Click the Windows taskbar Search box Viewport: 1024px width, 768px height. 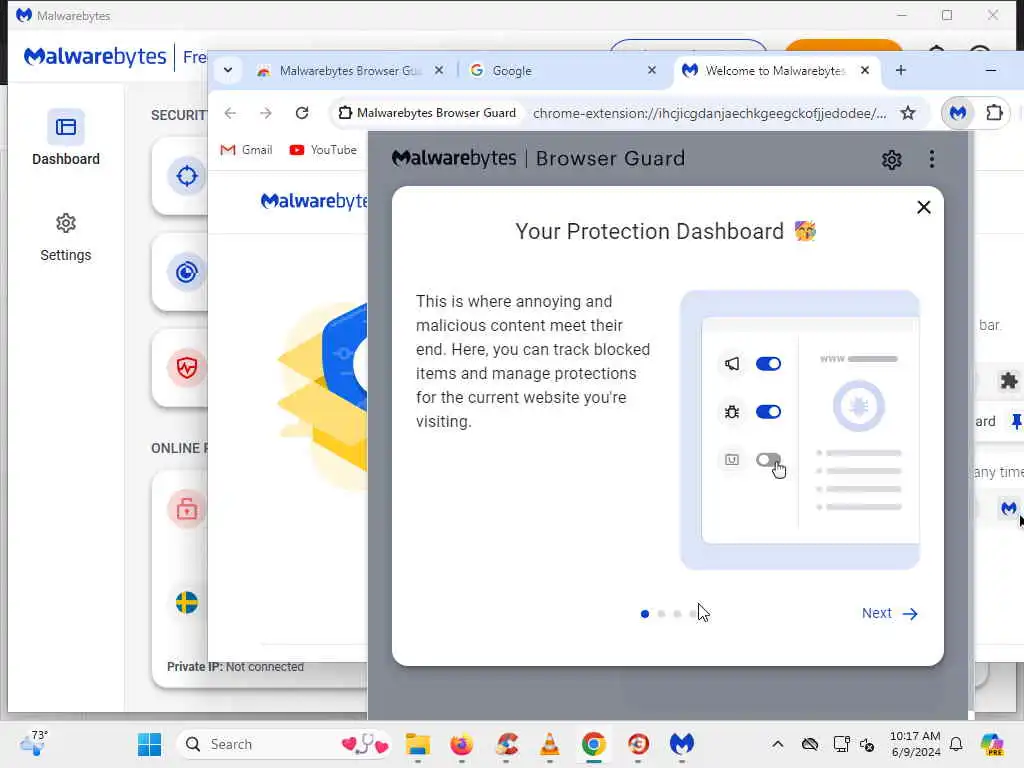pyautogui.click(x=284, y=744)
